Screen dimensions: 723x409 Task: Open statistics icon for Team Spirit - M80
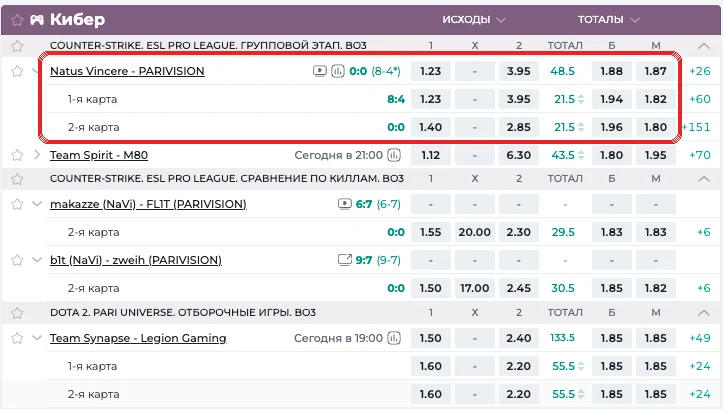pyautogui.click(x=394, y=155)
